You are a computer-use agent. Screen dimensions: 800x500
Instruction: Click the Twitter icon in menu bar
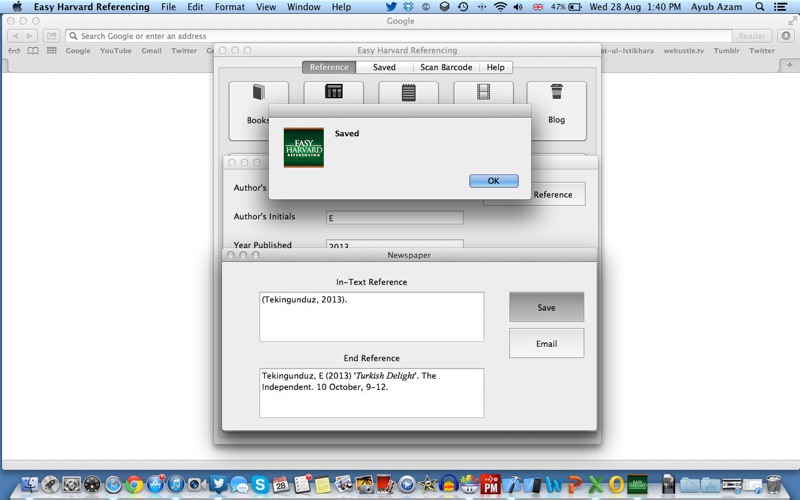tap(391, 7)
